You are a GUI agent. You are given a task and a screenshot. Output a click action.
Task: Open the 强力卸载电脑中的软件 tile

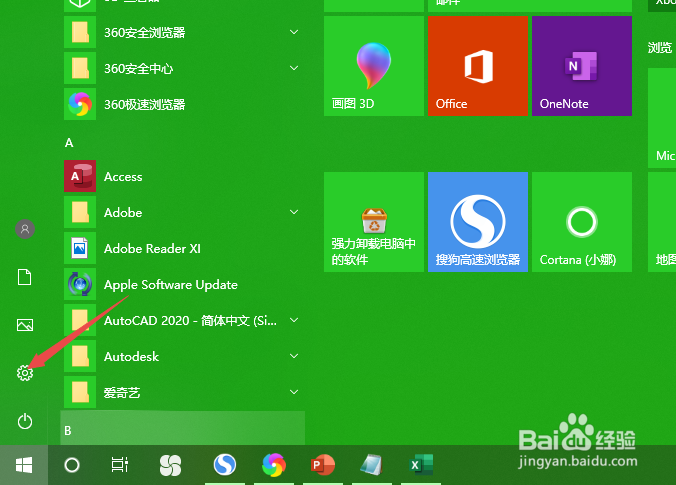(x=374, y=222)
